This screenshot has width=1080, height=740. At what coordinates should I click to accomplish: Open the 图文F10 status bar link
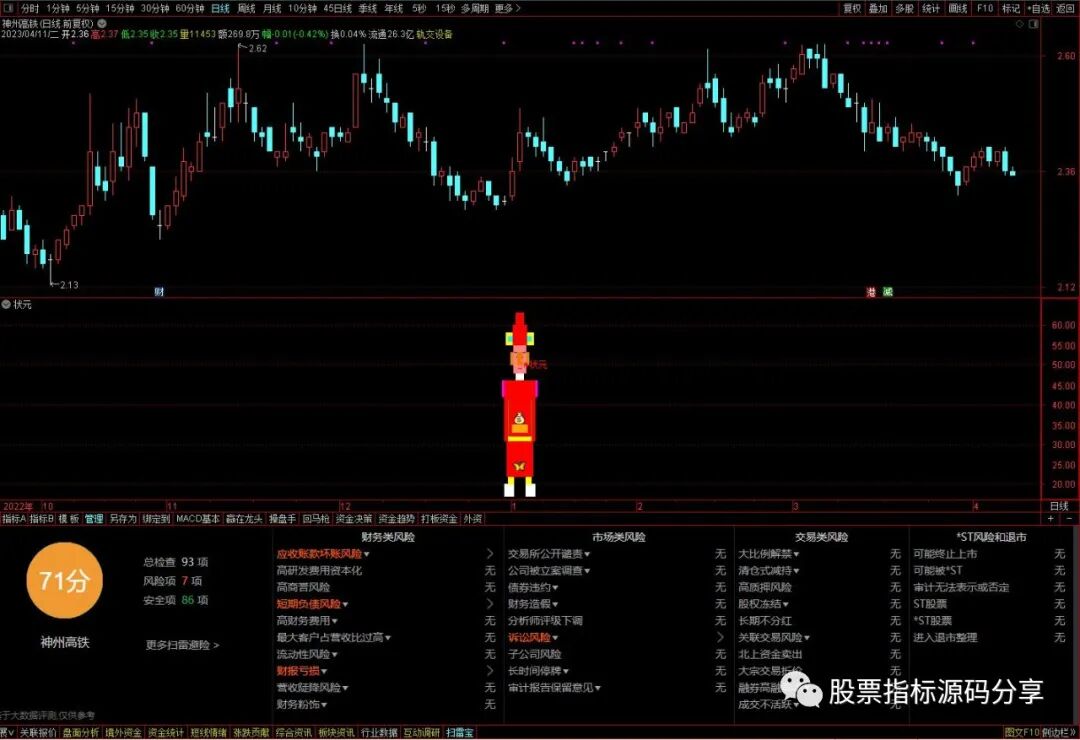[x=1021, y=732]
